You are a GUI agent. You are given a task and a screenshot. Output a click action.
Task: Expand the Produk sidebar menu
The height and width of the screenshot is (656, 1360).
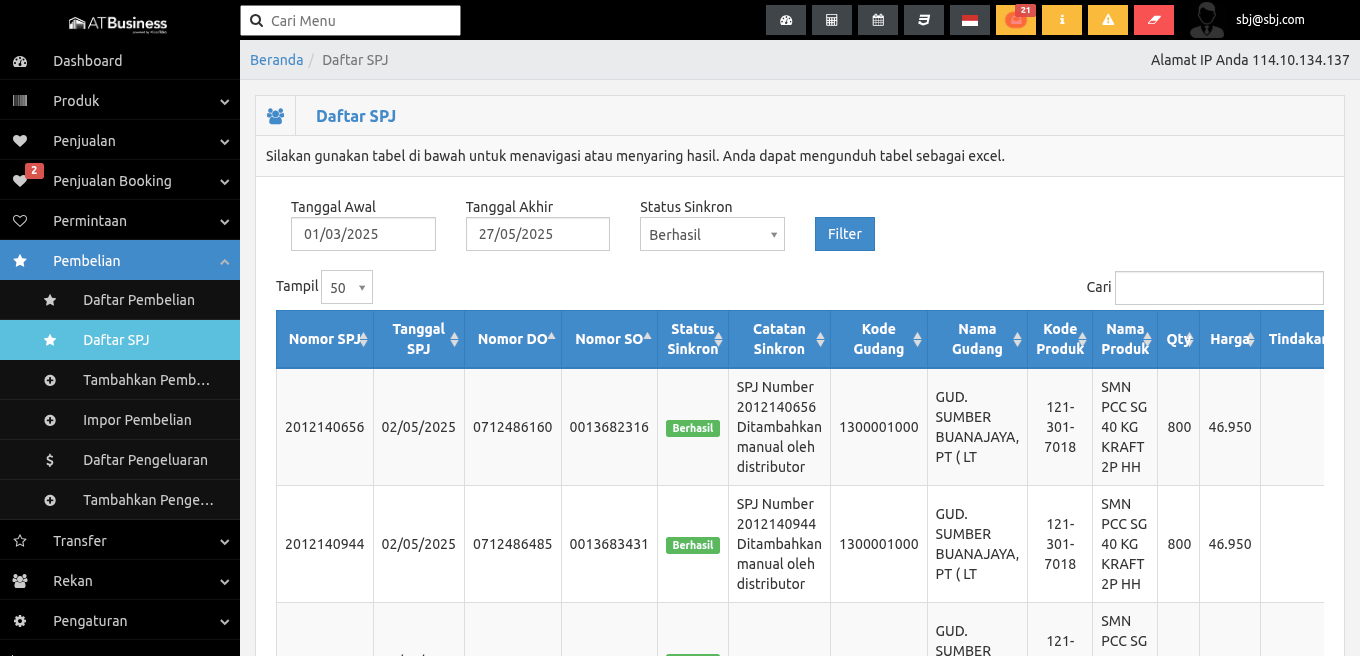120,101
